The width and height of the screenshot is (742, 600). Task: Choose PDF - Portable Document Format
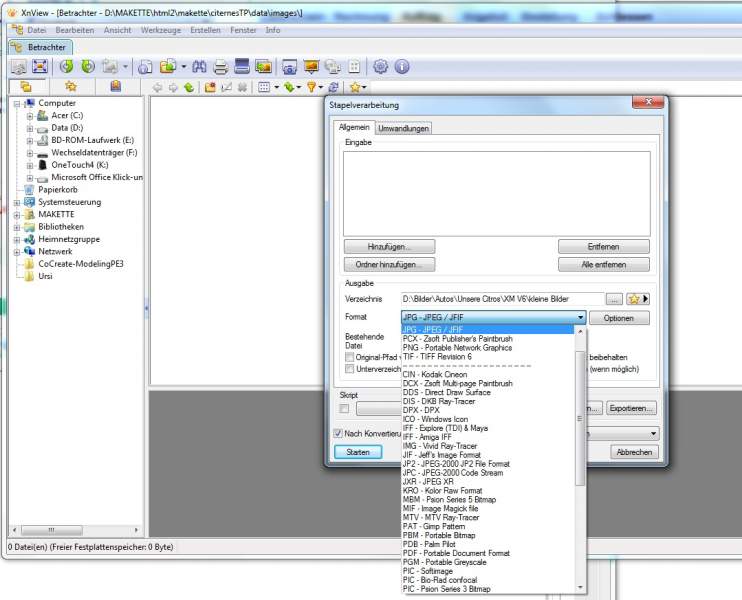tap(487, 553)
